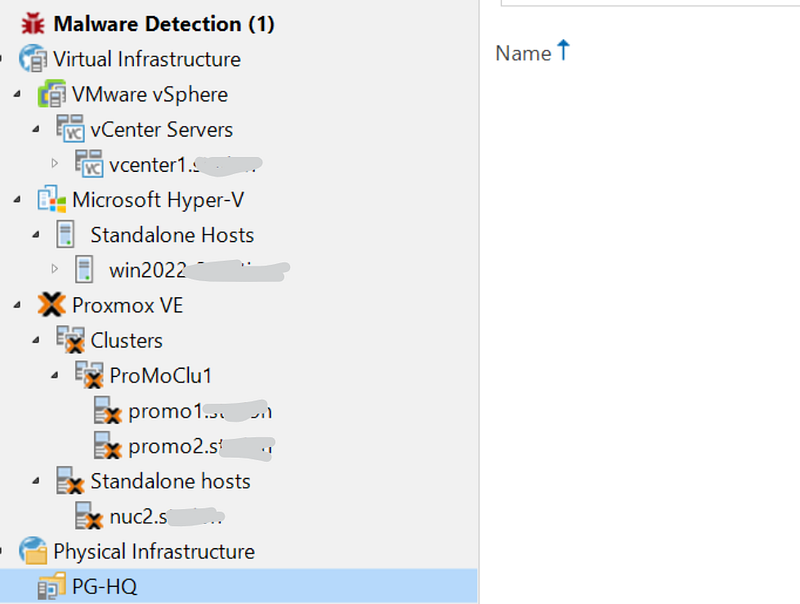Viewport: 800px width, 604px height.
Task: Click the Microsoft Hyper-V icon
Action: (51, 200)
